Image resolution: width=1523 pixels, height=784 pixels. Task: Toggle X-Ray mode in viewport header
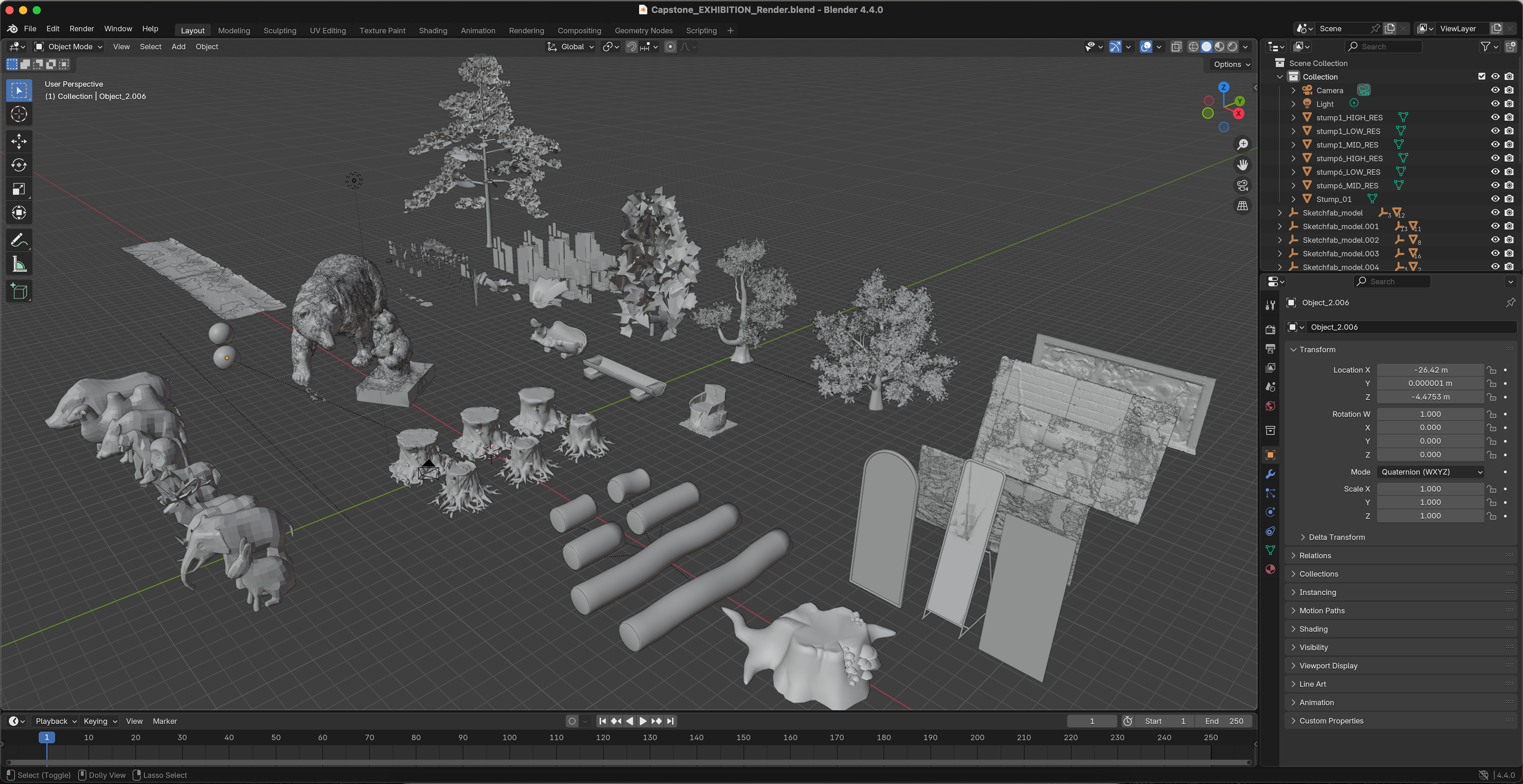click(1176, 47)
